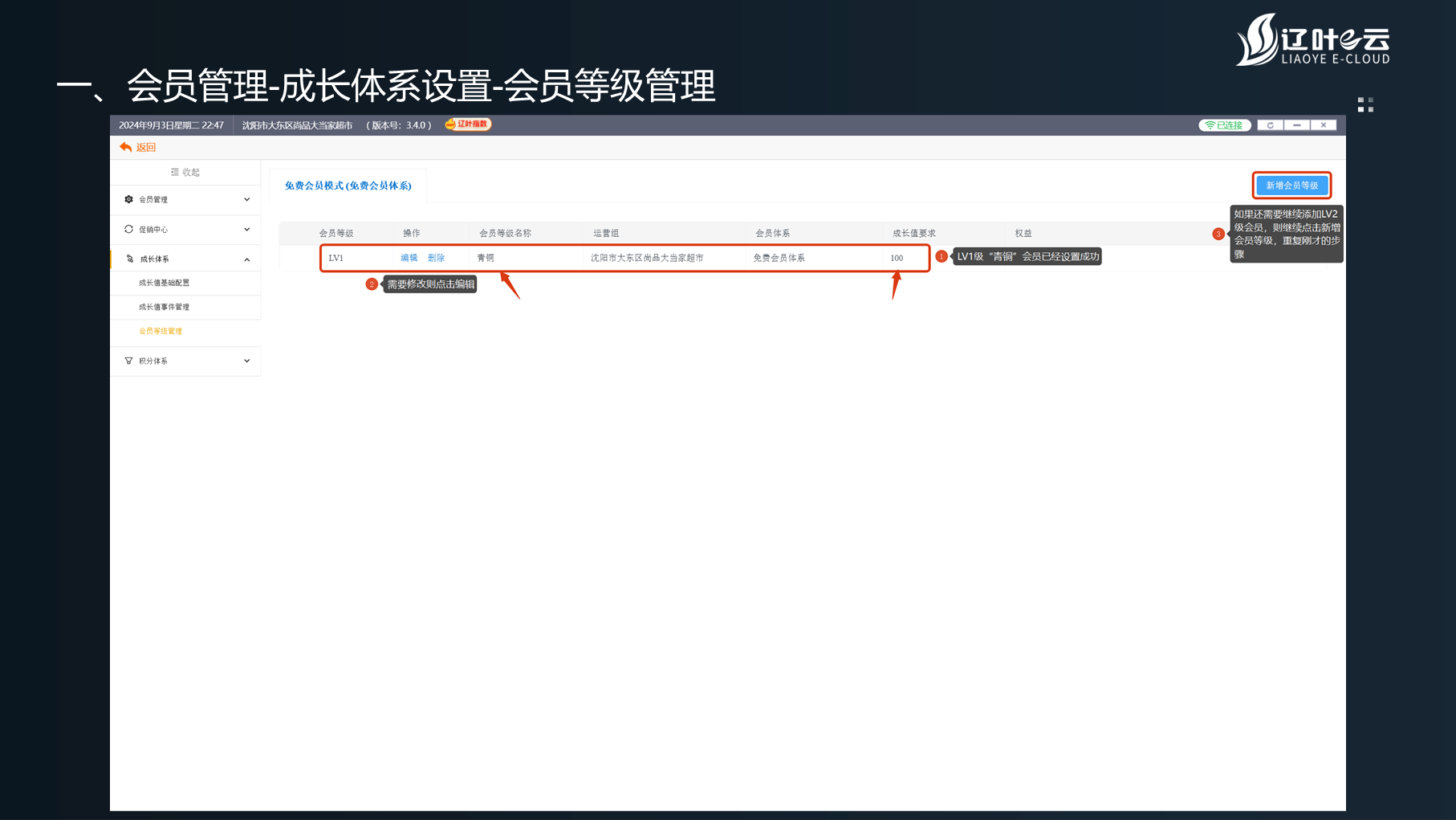Click the 成长体系 menu label
1456x820 pixels.
point(154,259)
